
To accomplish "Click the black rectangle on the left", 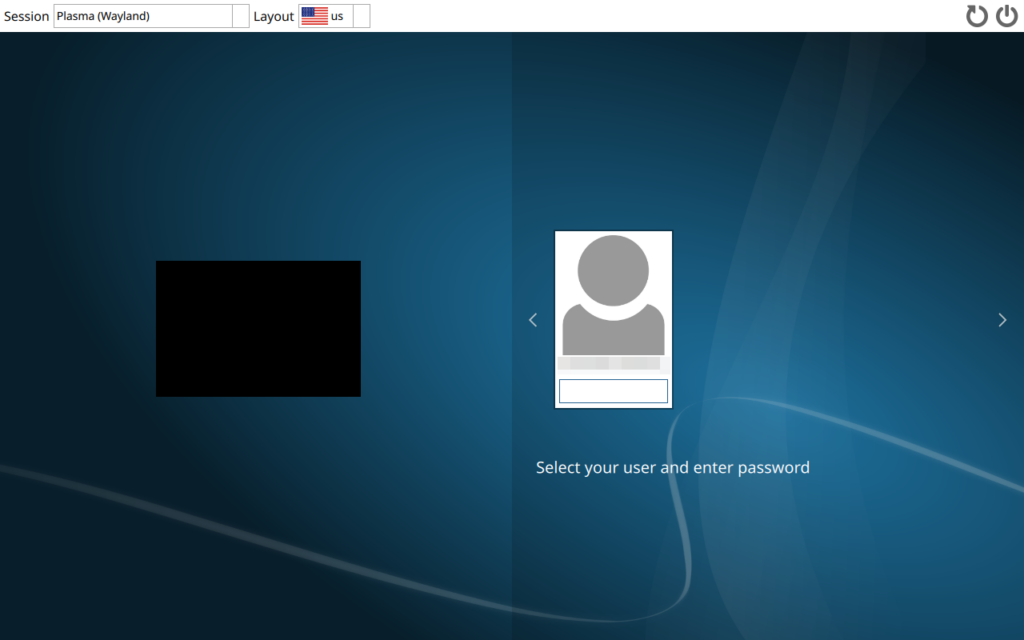I will click(258, 329).
